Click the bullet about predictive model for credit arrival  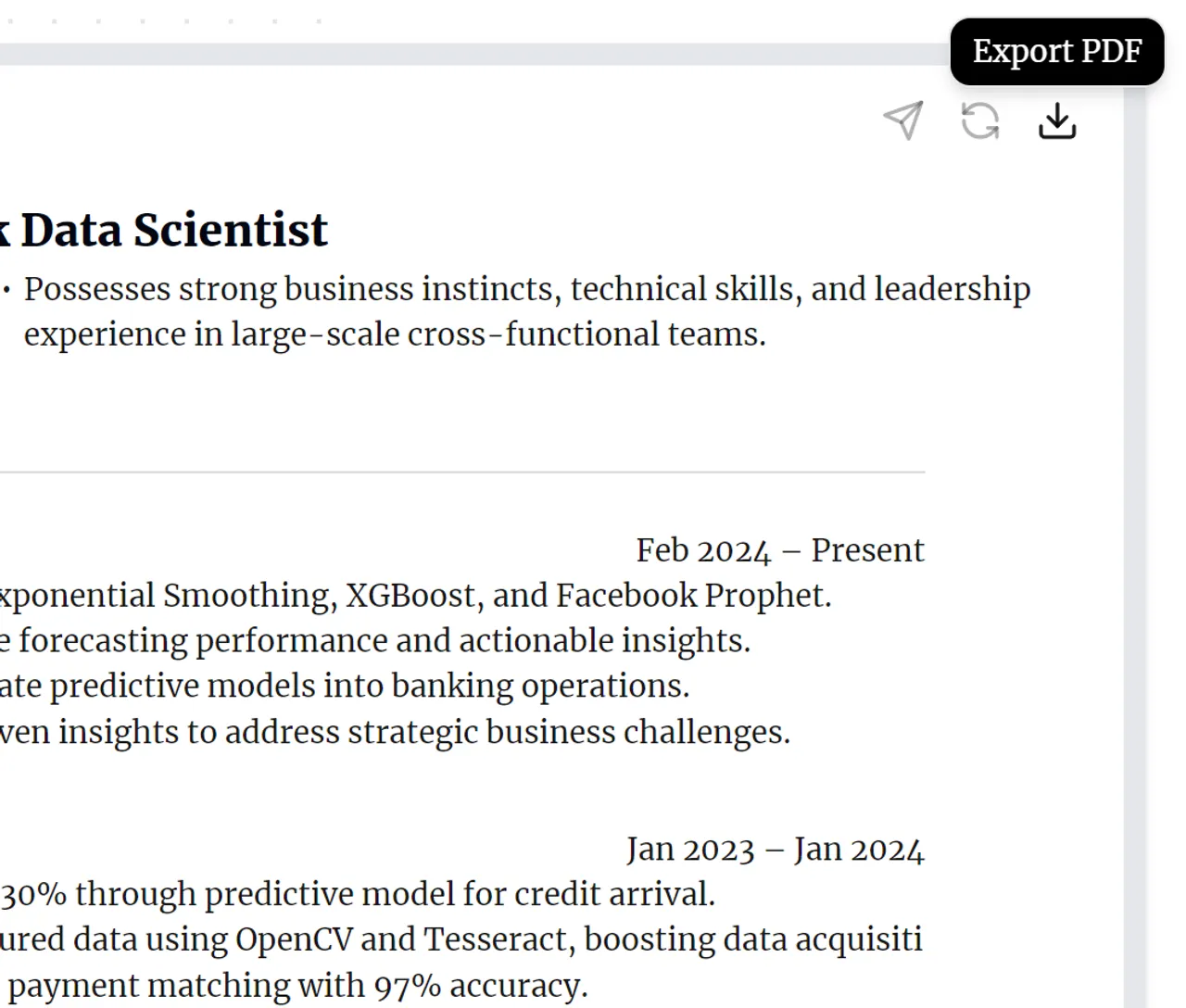358,894
